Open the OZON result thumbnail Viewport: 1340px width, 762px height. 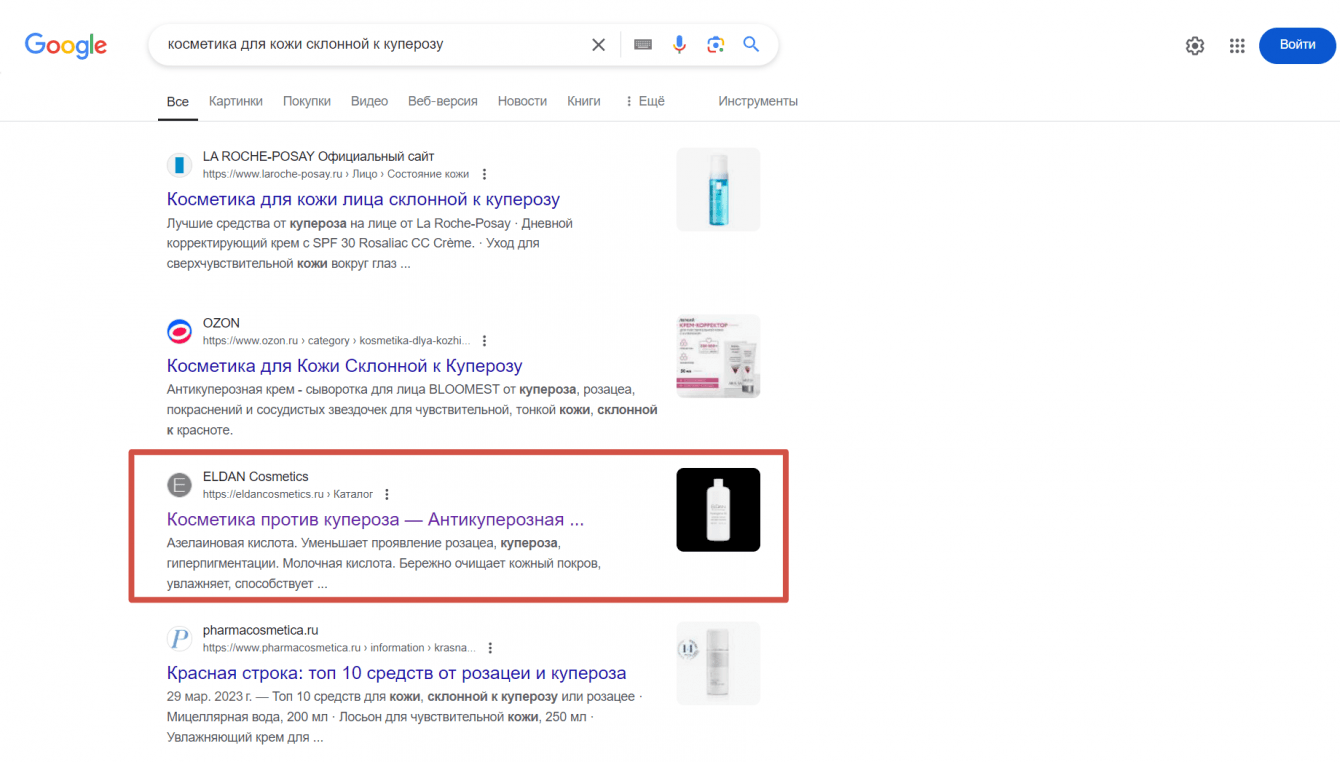point(718,356)
